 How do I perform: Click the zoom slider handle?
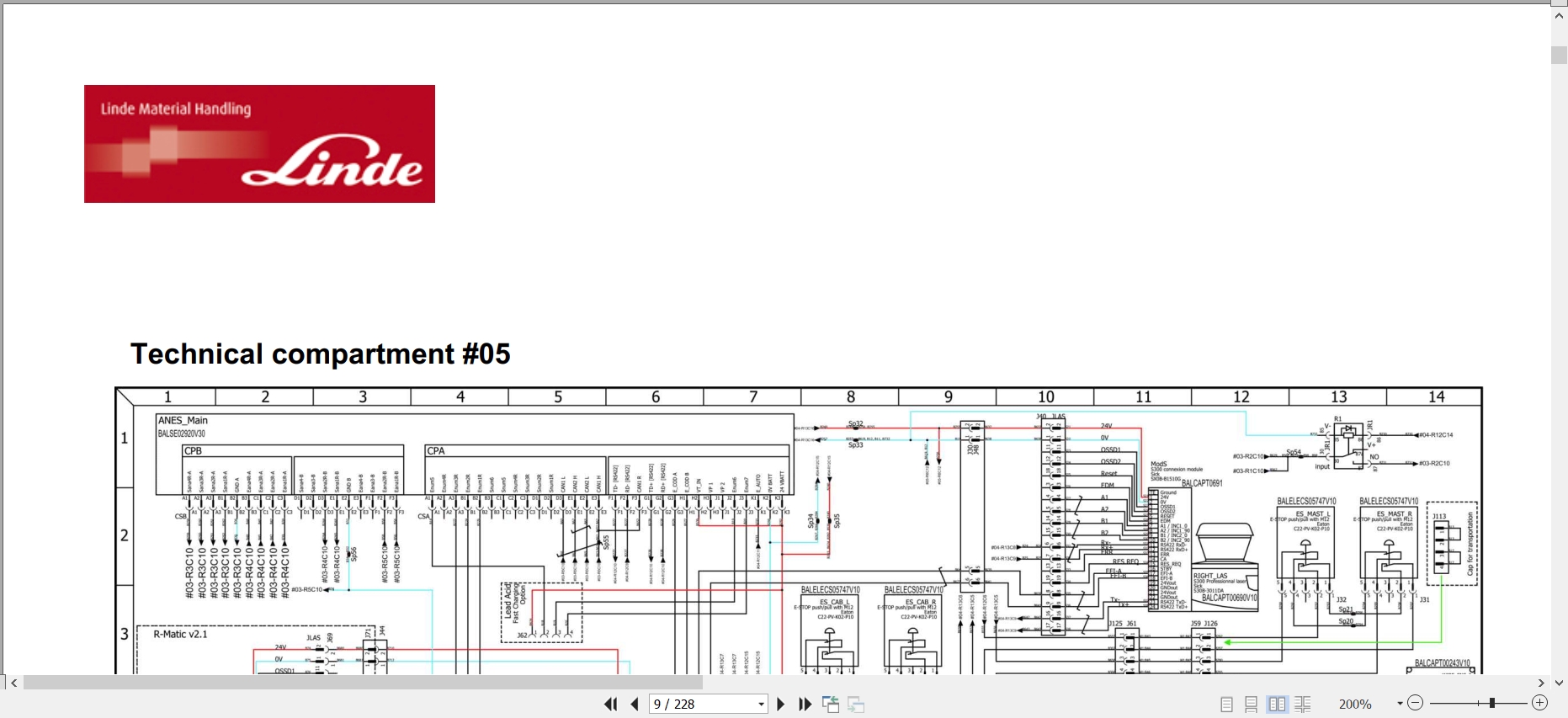[x=1492, y=703]
